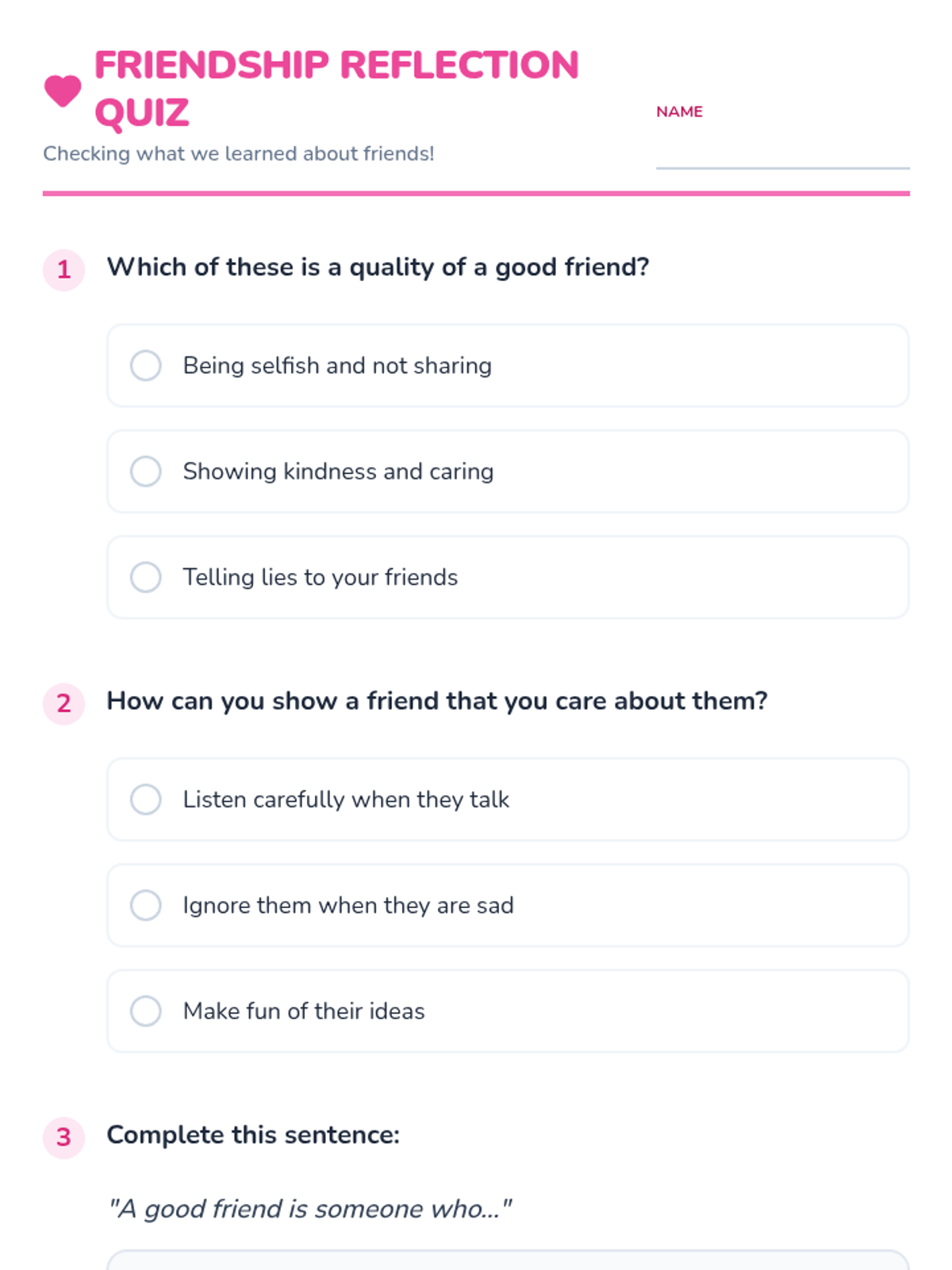Click the question 3 number badge

pyautogui.click(x=63, y=1137)
